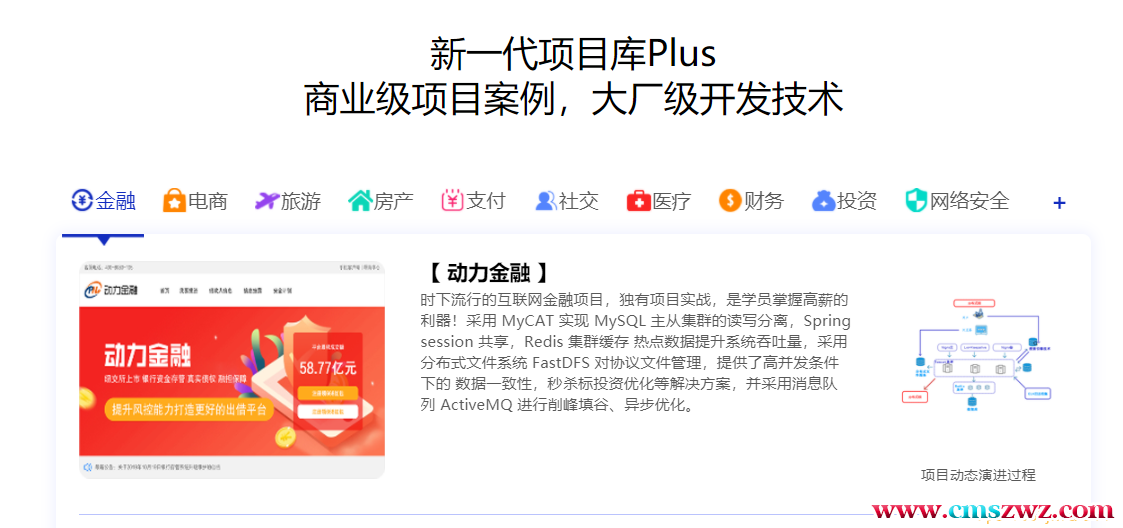Click the purple airplane icon for 旅游
The image size is (1123, 528).
coord(266,201)
